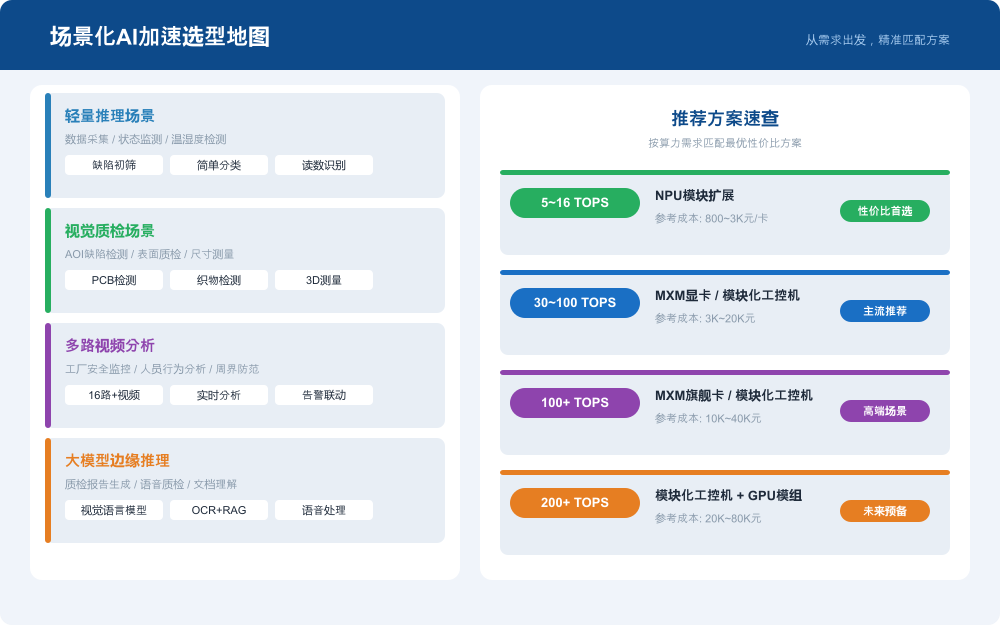
Task: Select the 实时分析 option
Action: pyautogui.click(x=219, y=395)
